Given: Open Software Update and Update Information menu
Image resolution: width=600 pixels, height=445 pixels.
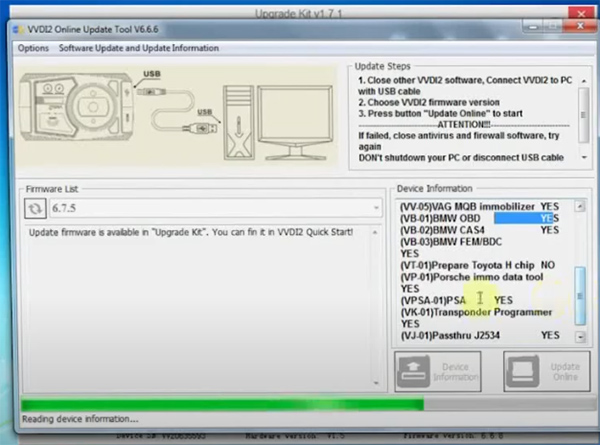Looking at the screenshot, I should [139, 48].
